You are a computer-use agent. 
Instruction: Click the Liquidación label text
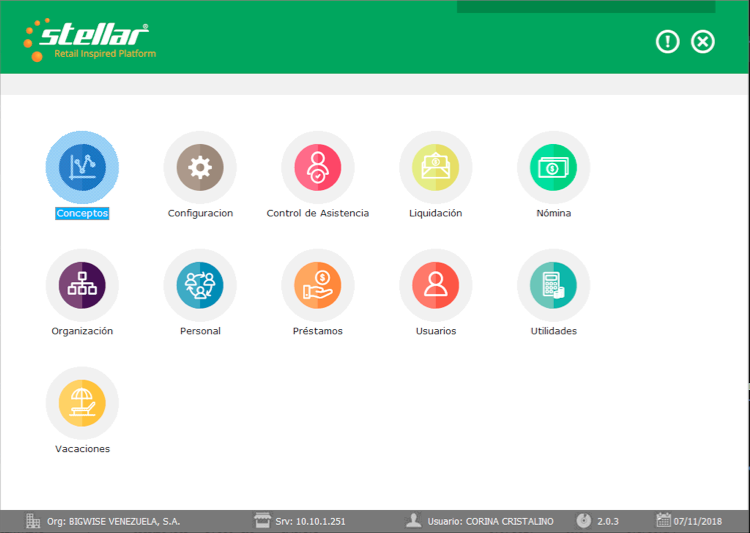point(435,213)
